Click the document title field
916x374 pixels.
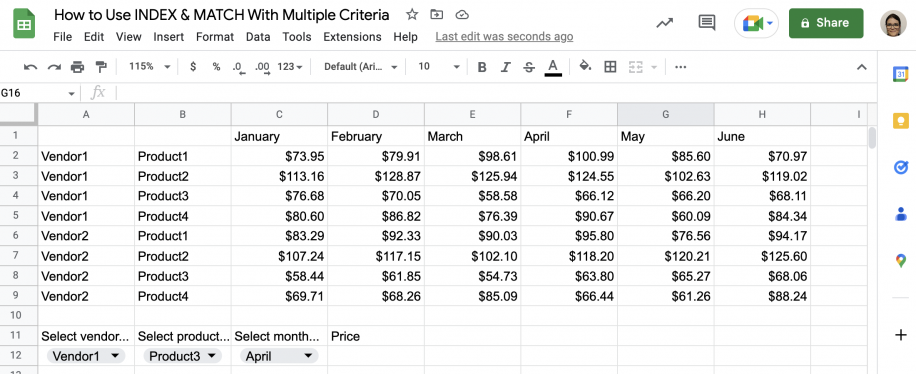coord(221,15)
